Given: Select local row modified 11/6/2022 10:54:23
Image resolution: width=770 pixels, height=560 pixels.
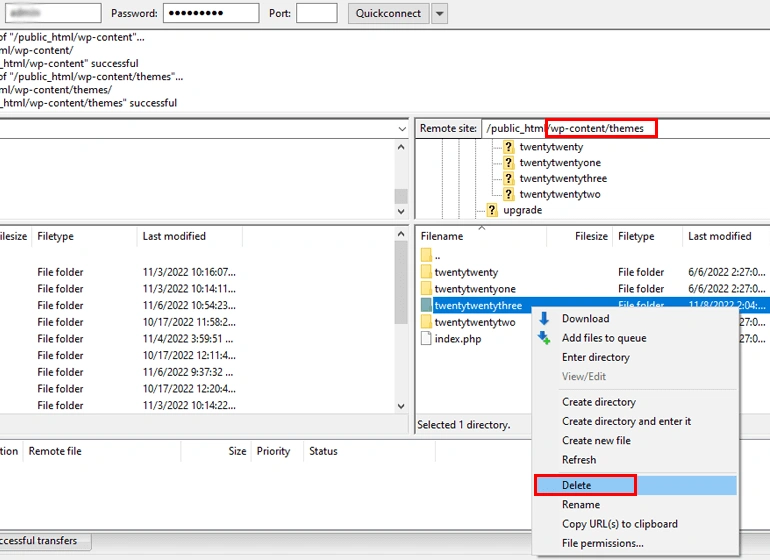Looking at the screenshot, I should pos(196,305).
